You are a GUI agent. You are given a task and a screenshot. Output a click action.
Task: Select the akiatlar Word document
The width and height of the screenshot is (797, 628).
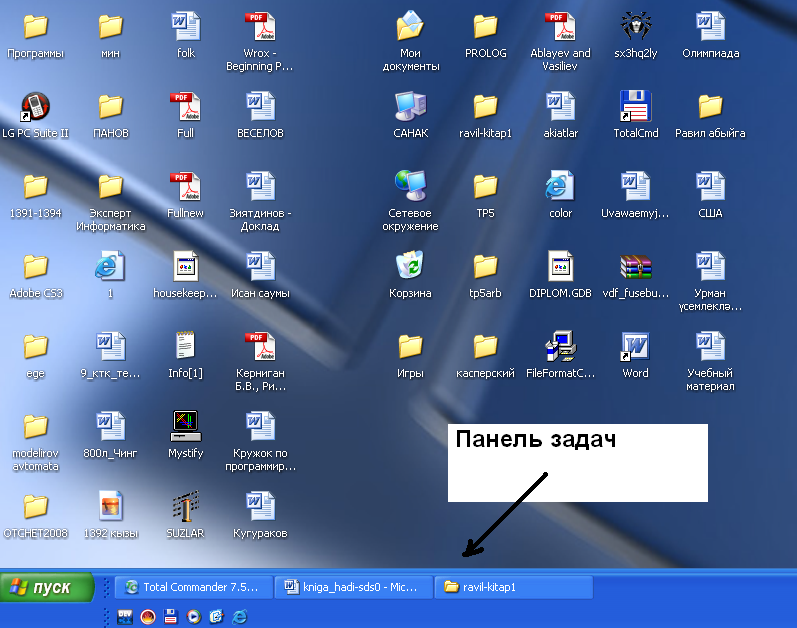point(561,106)
